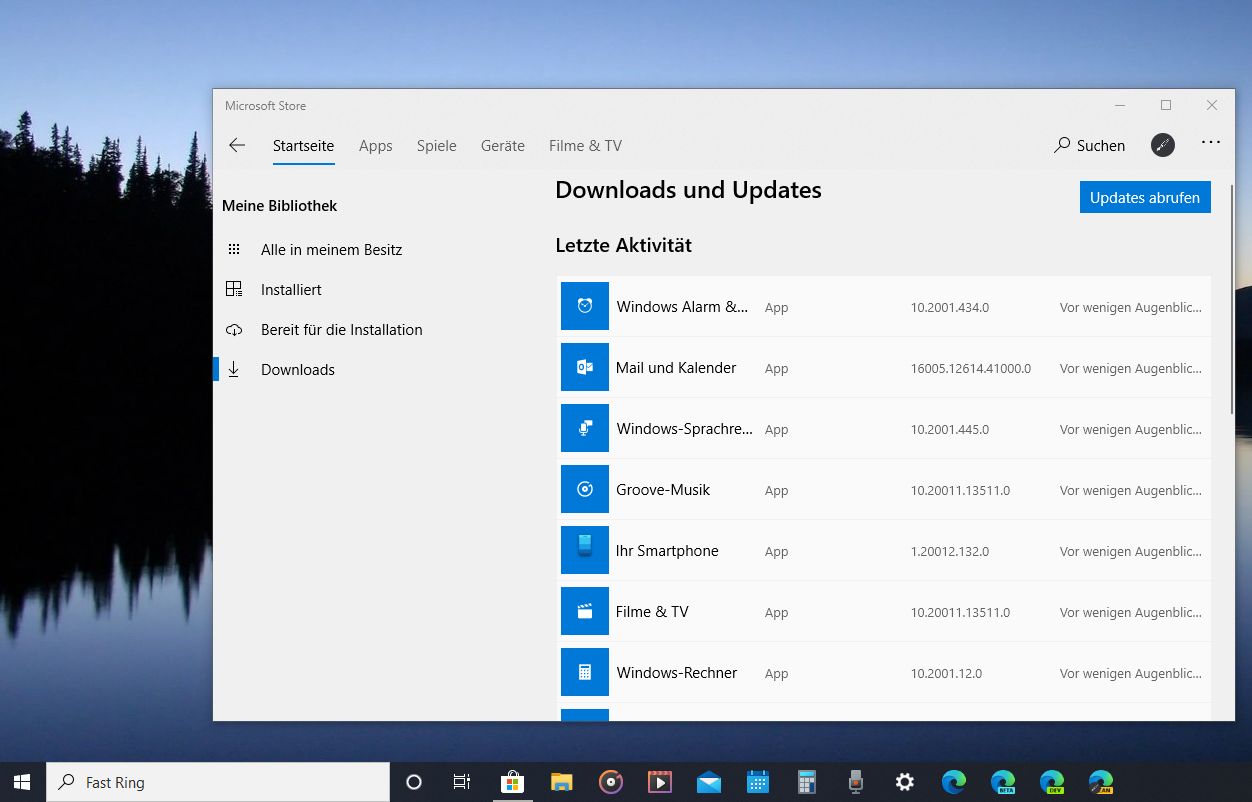
Task: Launch Movies & TV from the taskbar
Action: click(x=659, y=782)
